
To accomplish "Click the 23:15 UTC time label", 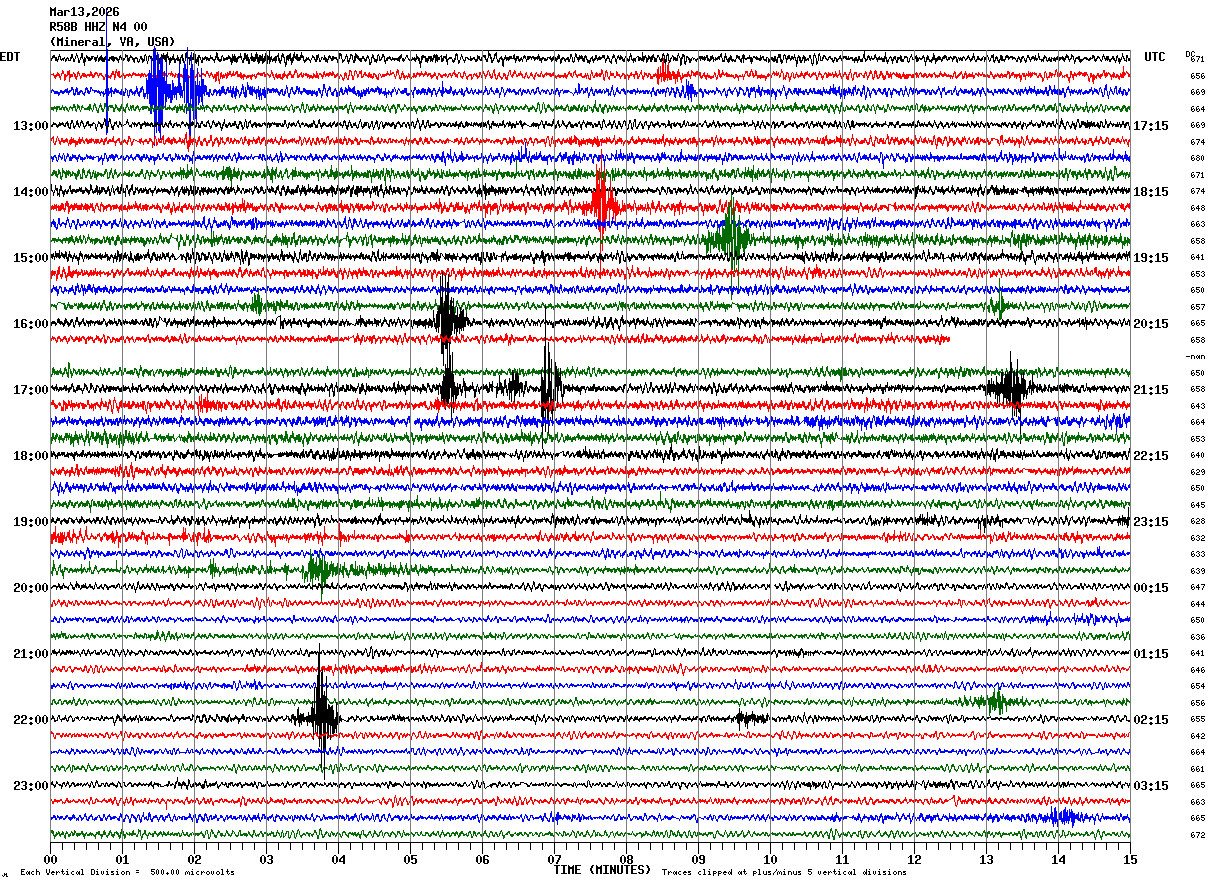I will click(x=1151, y=522).
